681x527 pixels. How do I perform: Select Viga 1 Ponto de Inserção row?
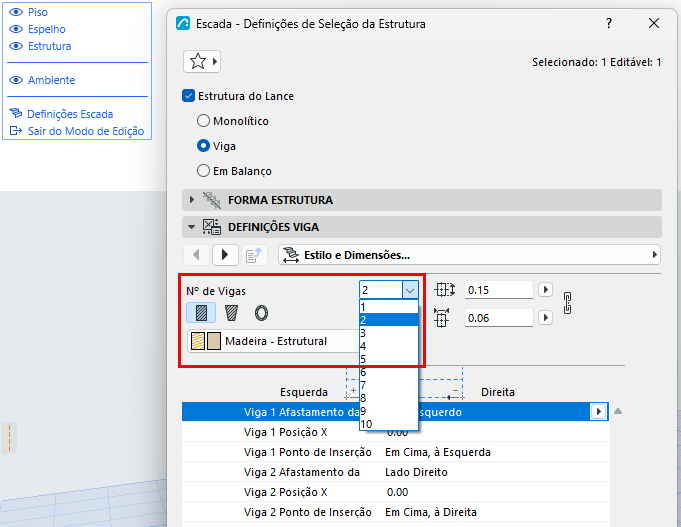(395, 452)
